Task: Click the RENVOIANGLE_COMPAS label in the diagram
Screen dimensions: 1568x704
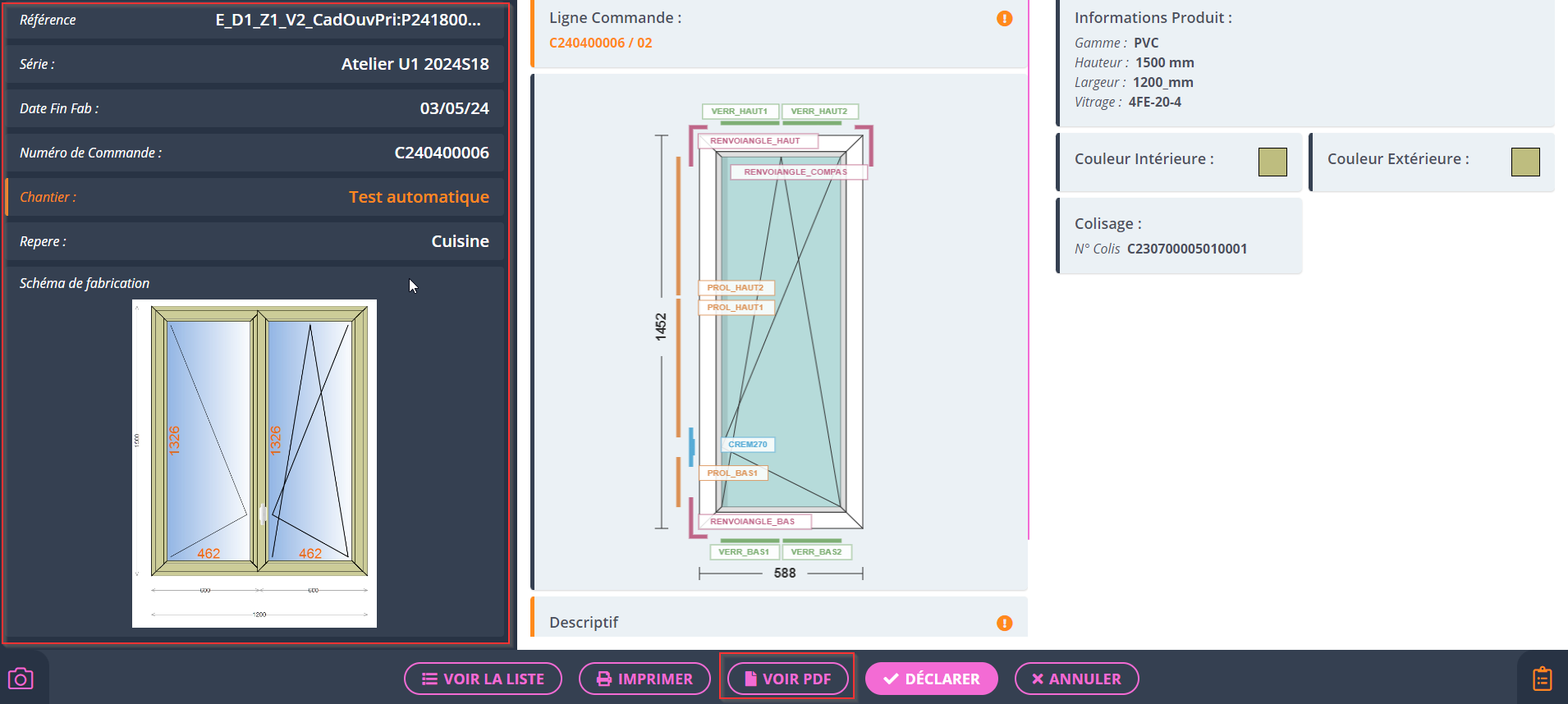Action: coord(795,172)
